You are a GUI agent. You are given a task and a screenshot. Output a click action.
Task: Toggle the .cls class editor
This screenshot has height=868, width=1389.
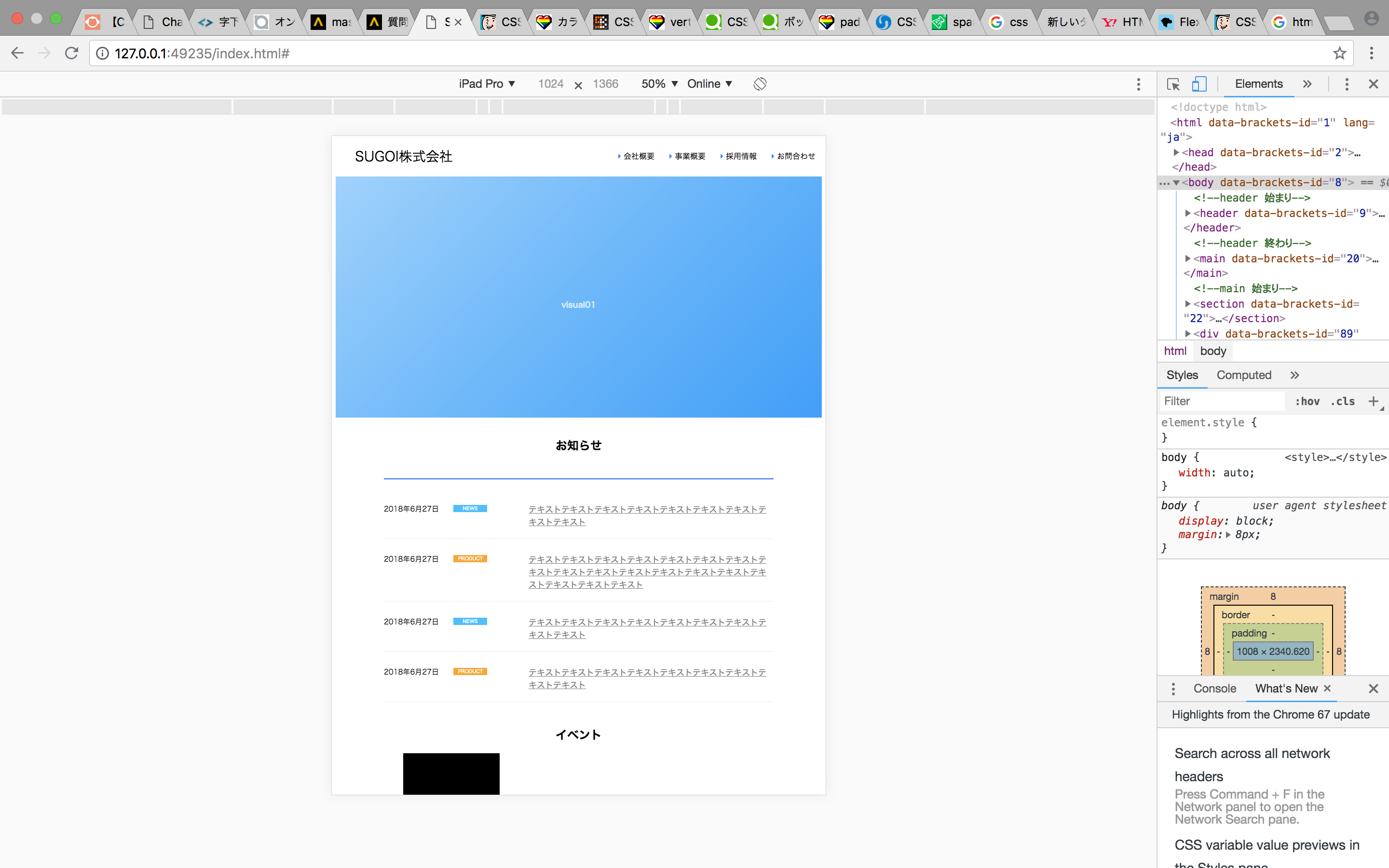click(1343, 401)
